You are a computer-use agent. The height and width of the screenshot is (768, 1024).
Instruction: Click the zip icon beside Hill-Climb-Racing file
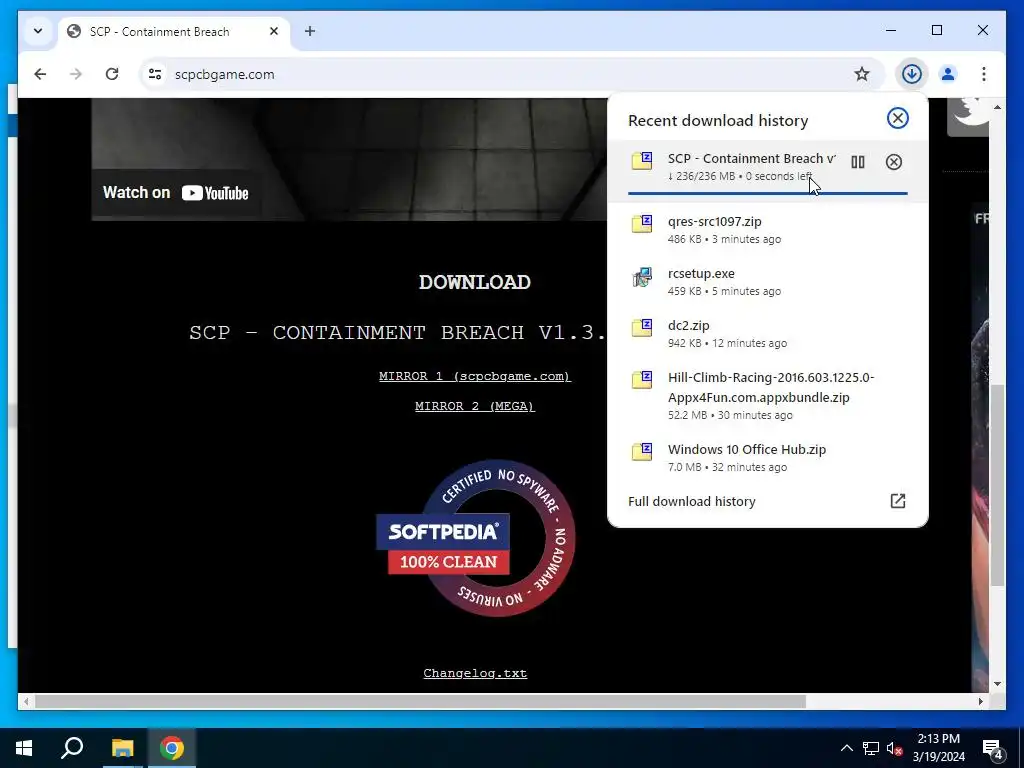click(642, 380)
